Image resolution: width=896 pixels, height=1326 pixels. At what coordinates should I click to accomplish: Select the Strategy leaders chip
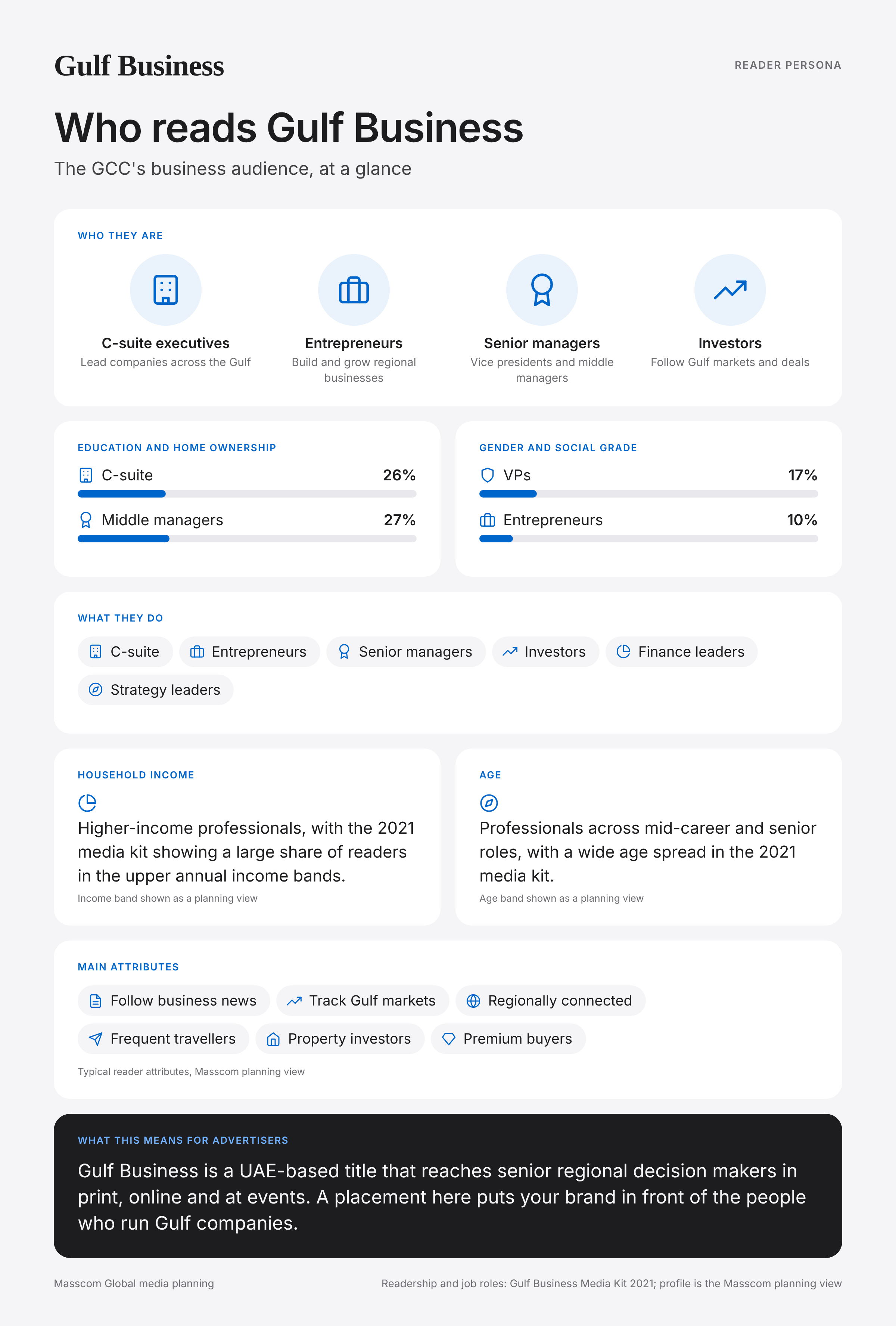point(155,690)
